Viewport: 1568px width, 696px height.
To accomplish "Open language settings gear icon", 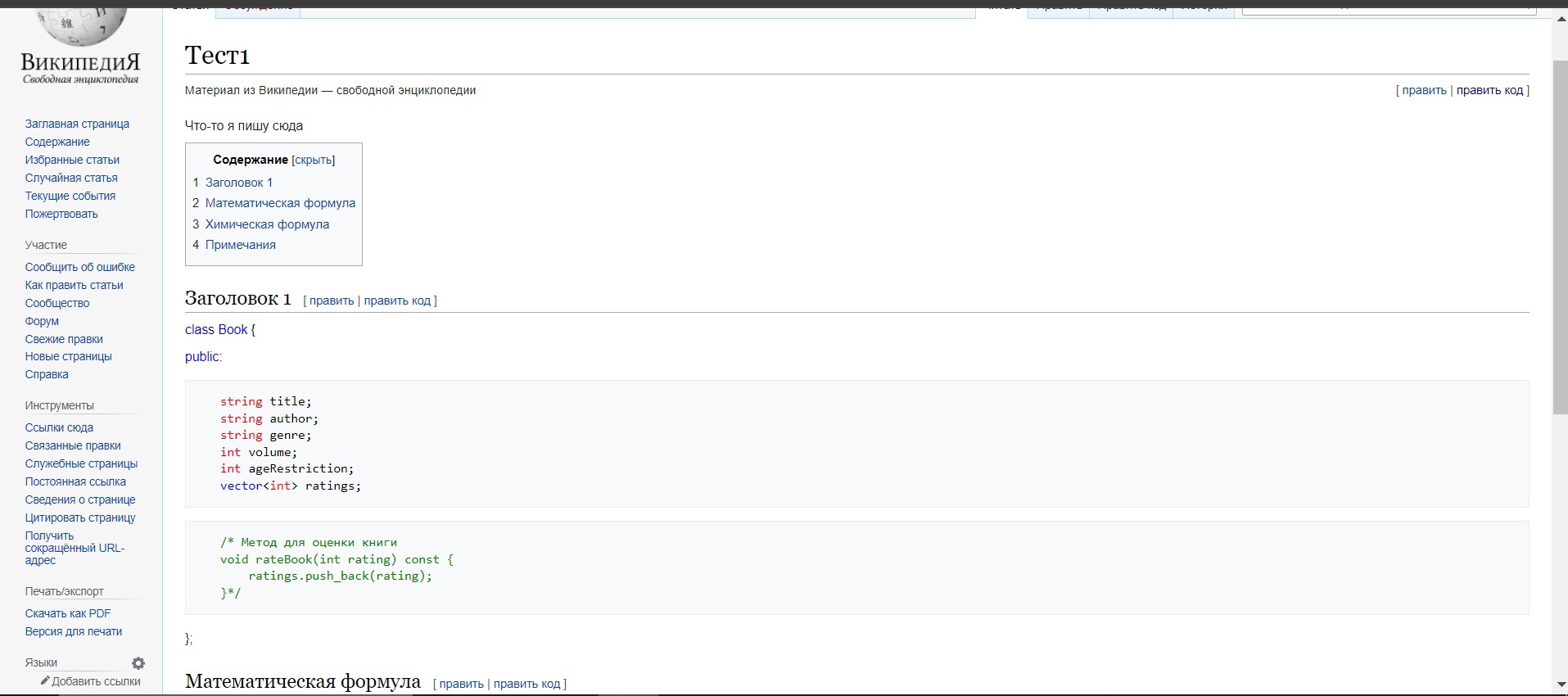I will click(x=138, y=663).
